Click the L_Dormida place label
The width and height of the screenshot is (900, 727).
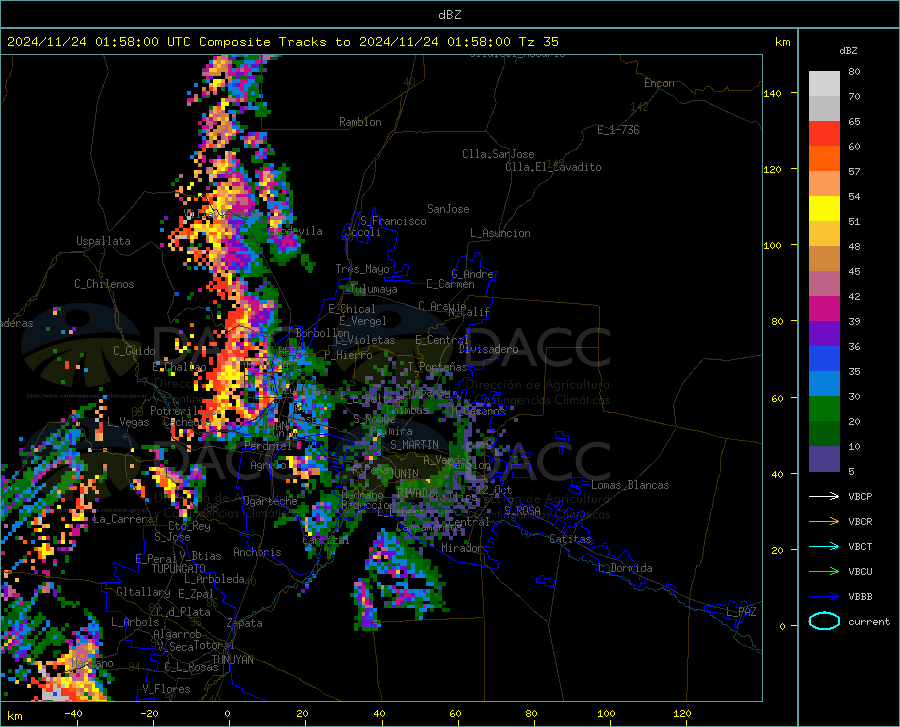624,568
